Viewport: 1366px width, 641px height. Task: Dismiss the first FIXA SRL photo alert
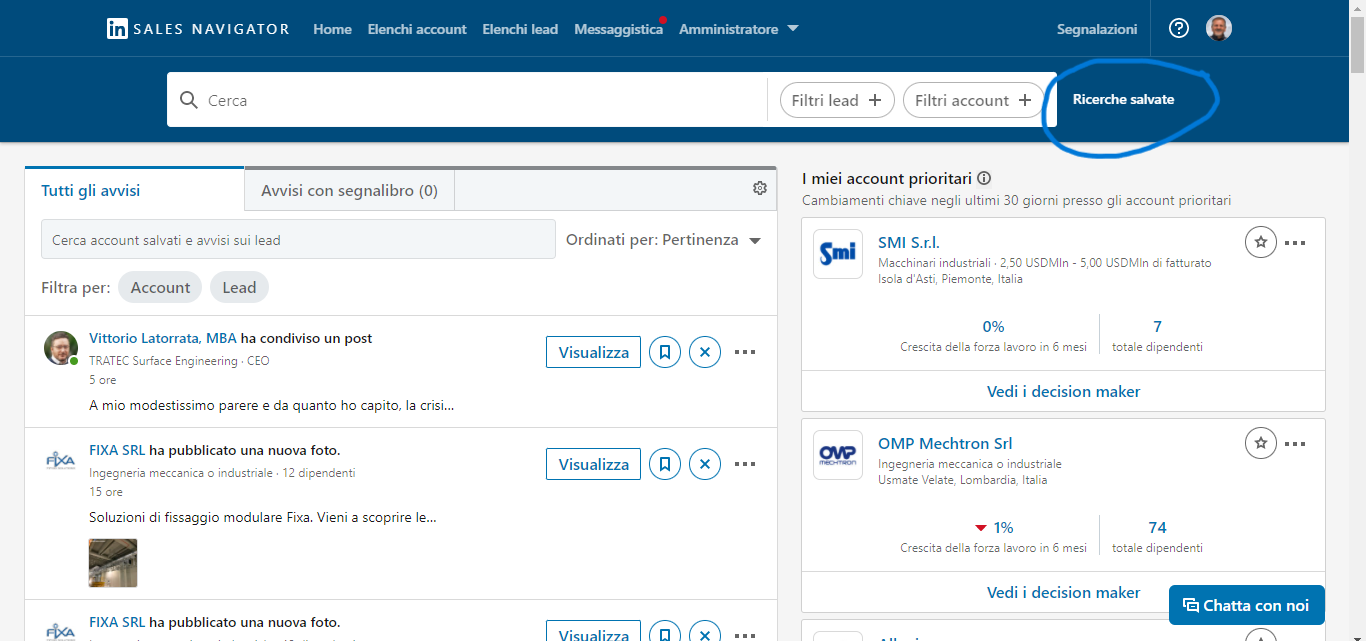click(705, 464)
